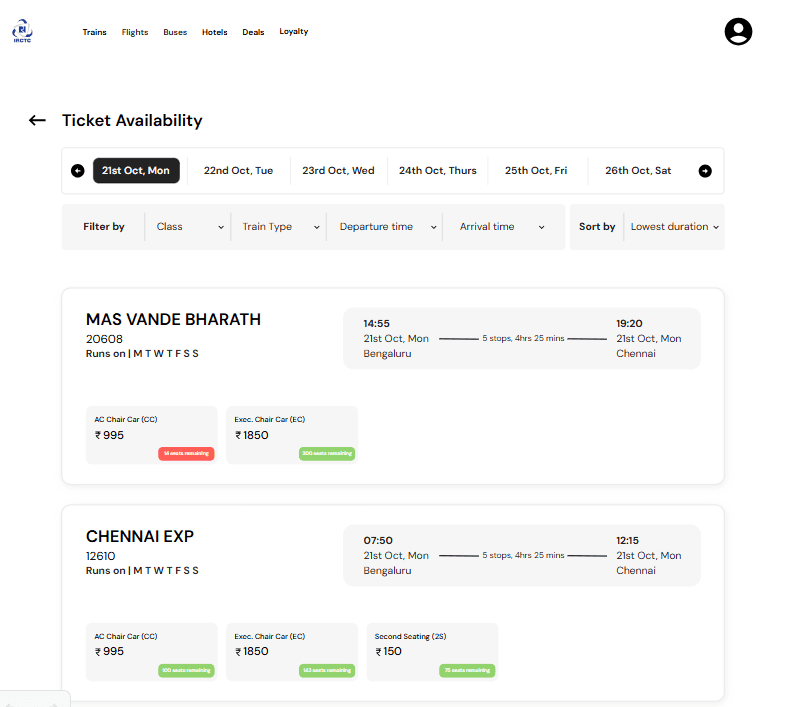
Task: Open the Flights menu
Action: tap(135, 32)
